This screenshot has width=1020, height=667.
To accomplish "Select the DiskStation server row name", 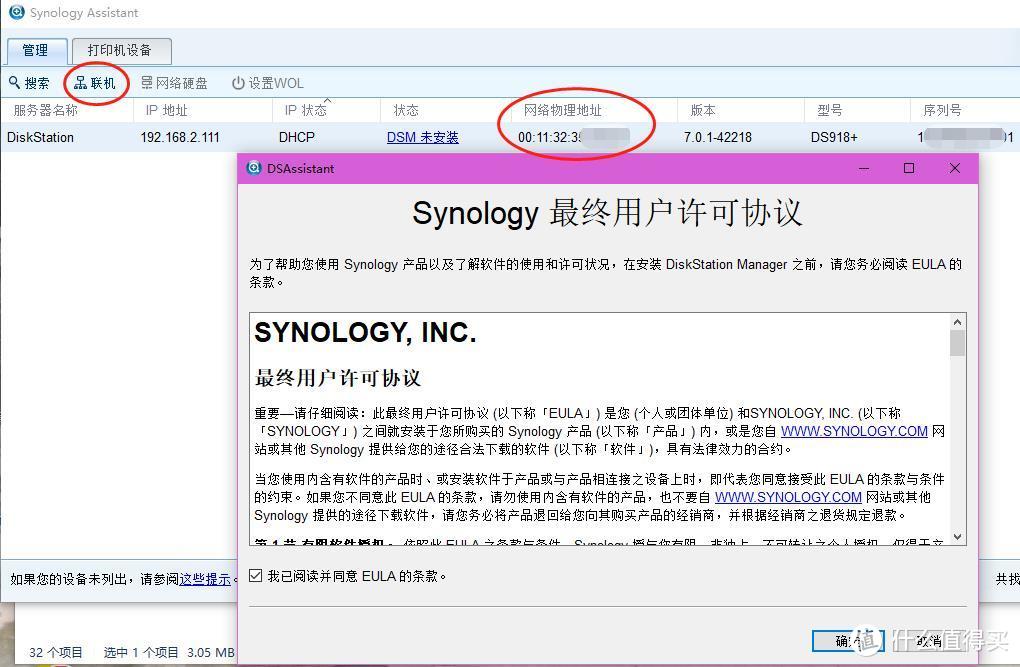I will (x=40, y=137).
